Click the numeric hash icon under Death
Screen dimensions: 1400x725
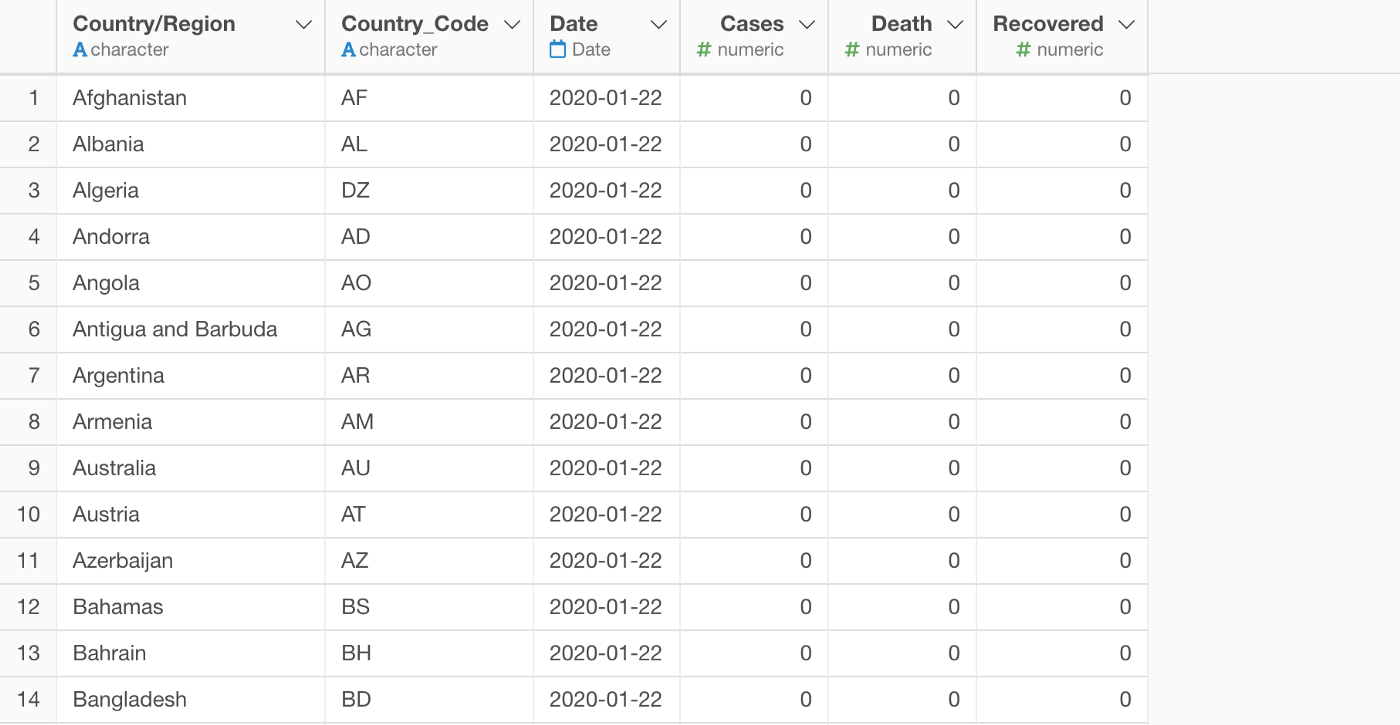point(852,50)
